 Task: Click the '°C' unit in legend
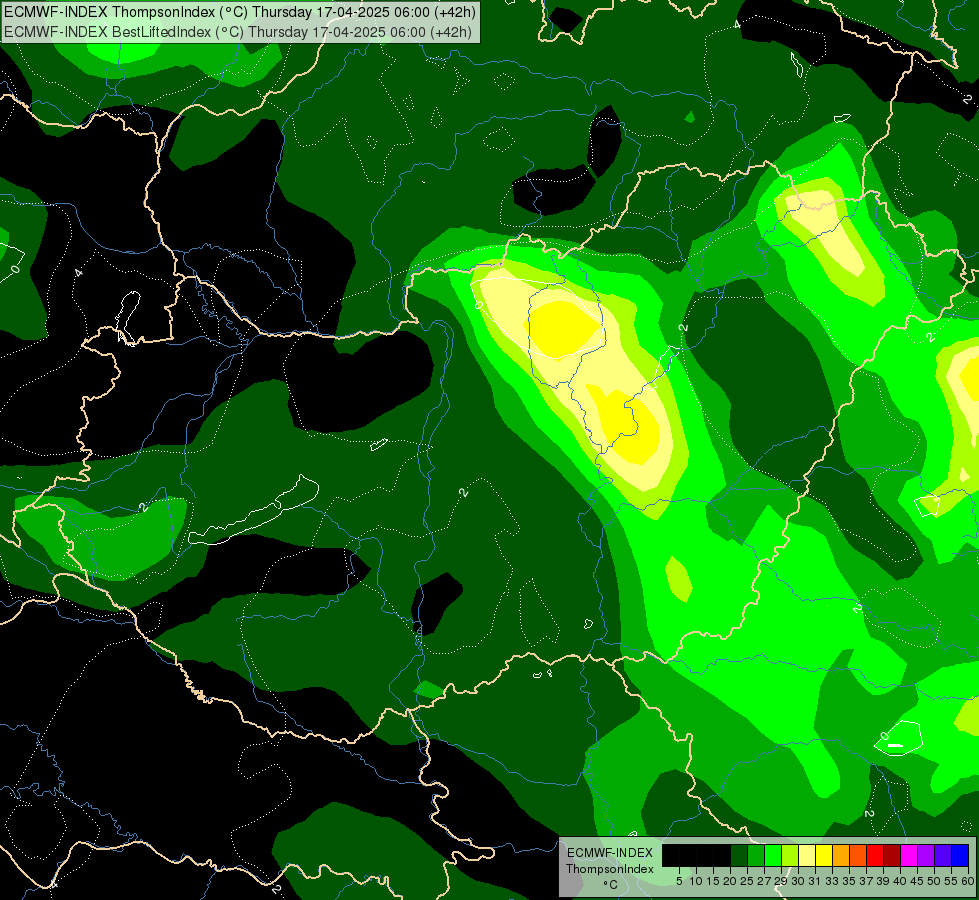pyautogui.click(x=611, y=885)
